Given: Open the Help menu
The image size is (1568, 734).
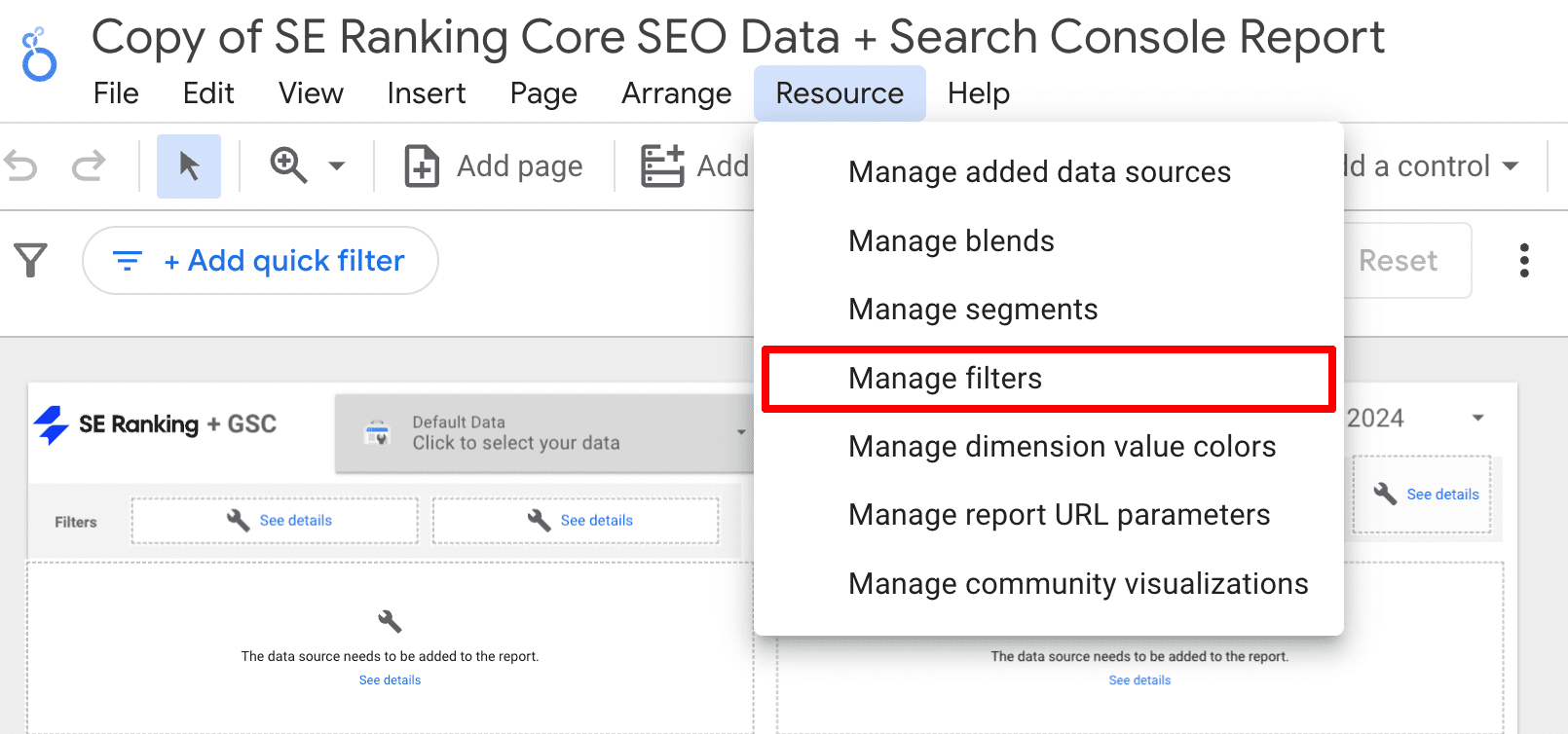Looking at the screenshot, I should 979,93.
